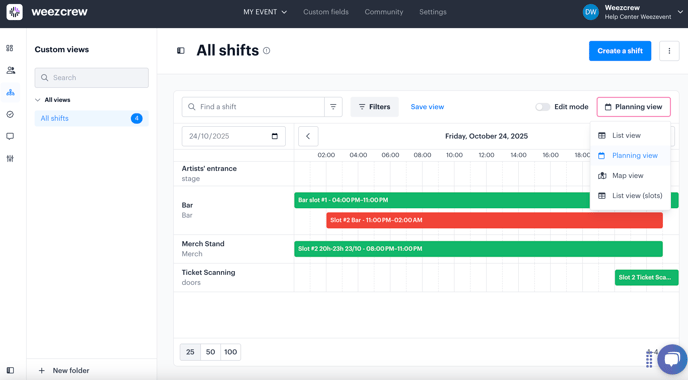Open Custom fields in top navigation
Image resolution: width=688 pixels, height=380 pixels.
point(326,12)
